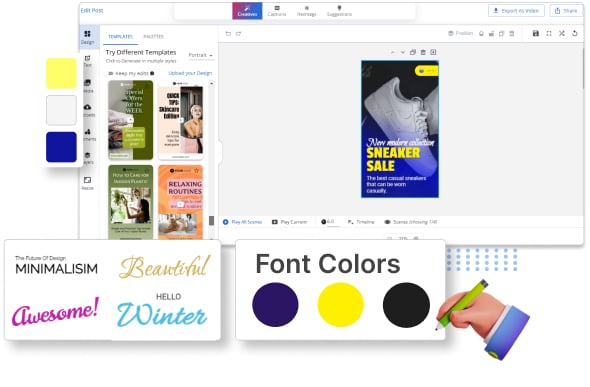This screenshot has width=590, height=387.
Task: Click the shuffle crossed-arrows icon
Action: [562, 33]
